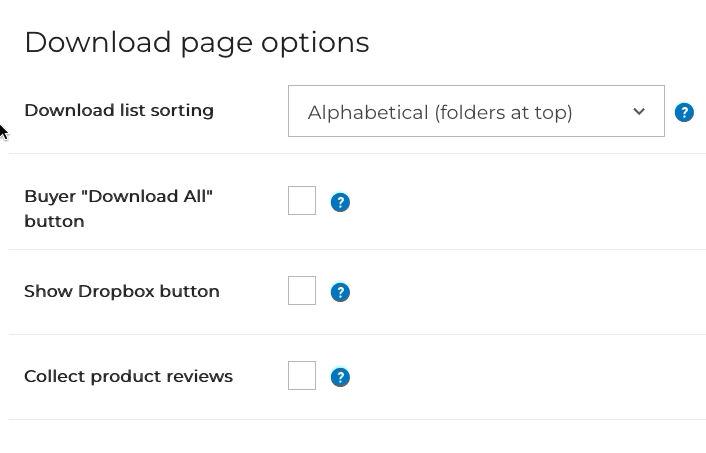Click the word "Alphabetical" inside the combo box
Viewport: 706px width, 453px height.
click(x=367, y=112)
